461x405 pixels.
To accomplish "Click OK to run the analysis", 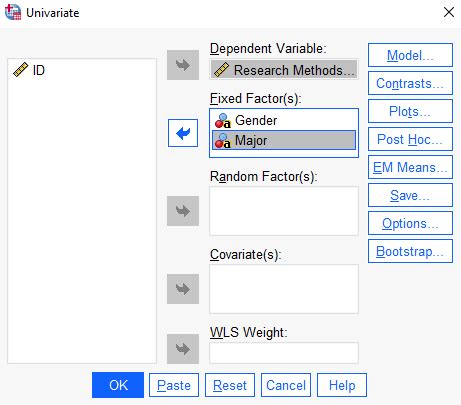I will [118, 385].
